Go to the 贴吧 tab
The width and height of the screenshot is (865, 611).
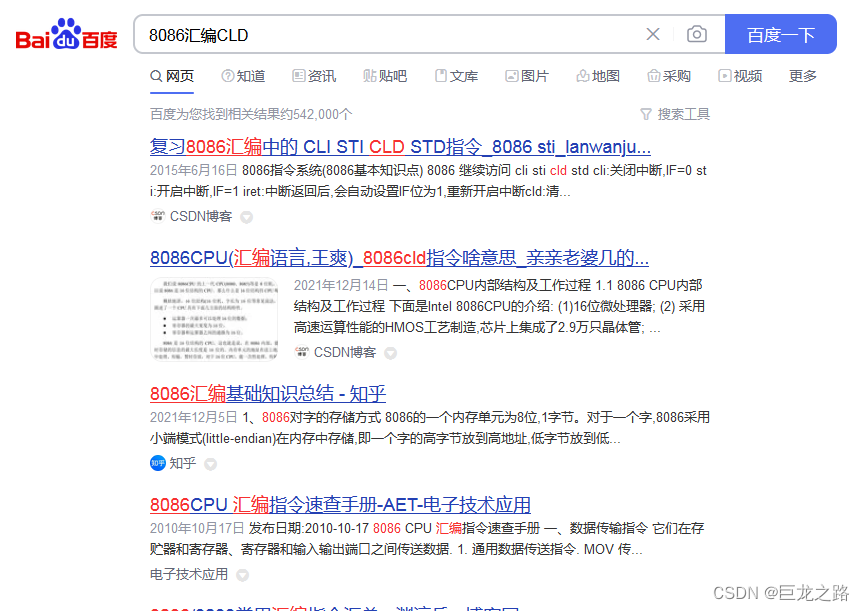tap(385, 76)
